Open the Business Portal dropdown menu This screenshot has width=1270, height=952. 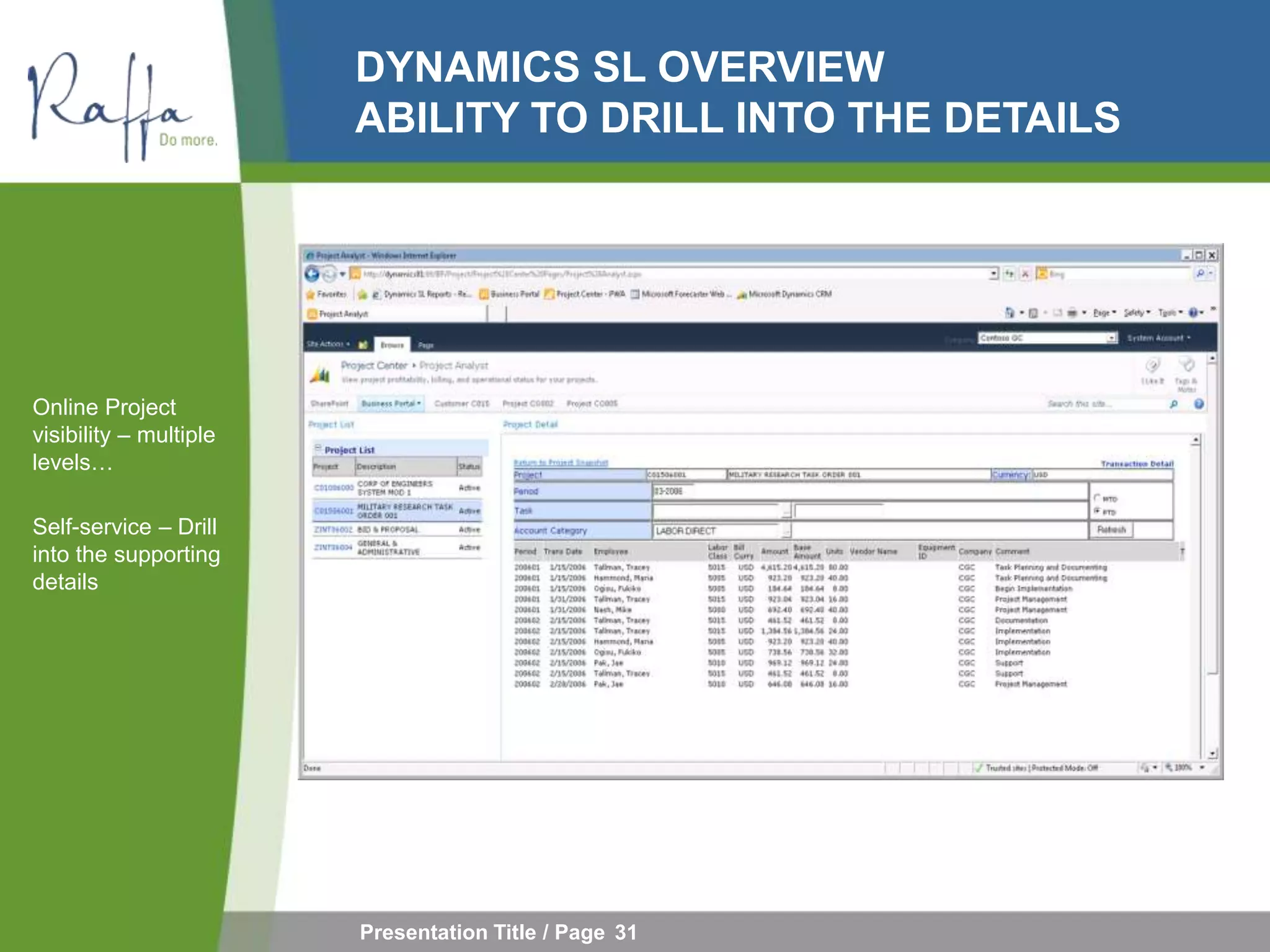click(x=391, y=403)
